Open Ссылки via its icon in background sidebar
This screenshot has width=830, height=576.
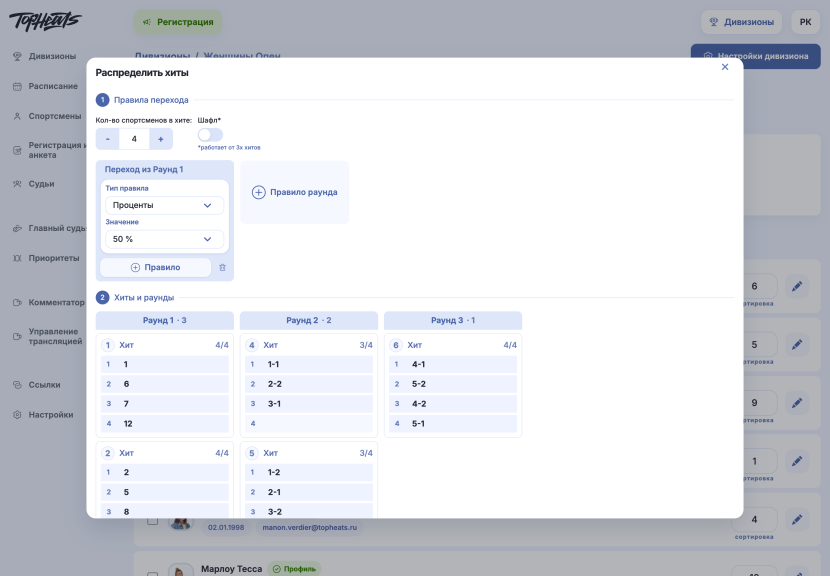coord(17,385)
